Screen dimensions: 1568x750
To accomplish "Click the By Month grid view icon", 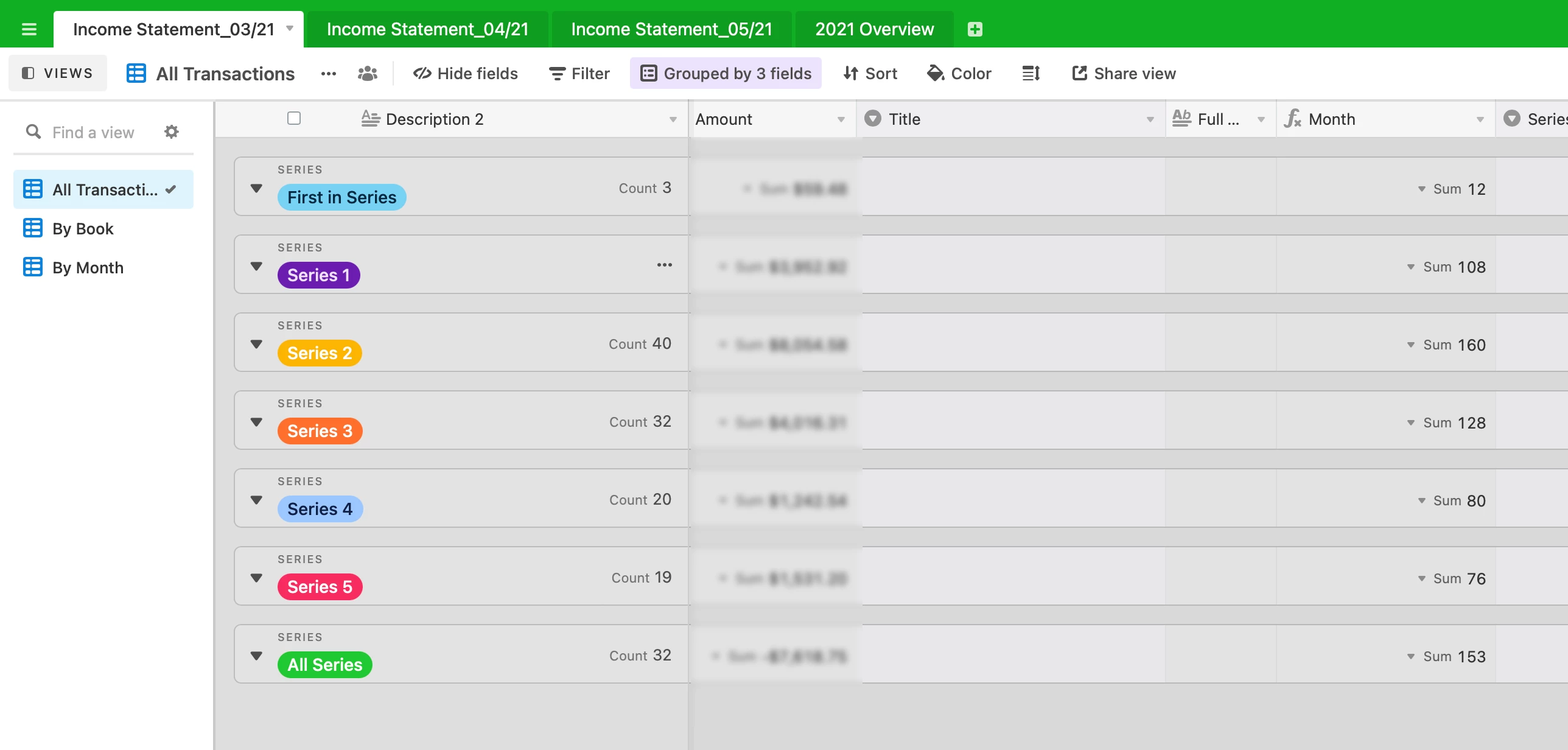I will pyautogui.click(x=32, y=267).
